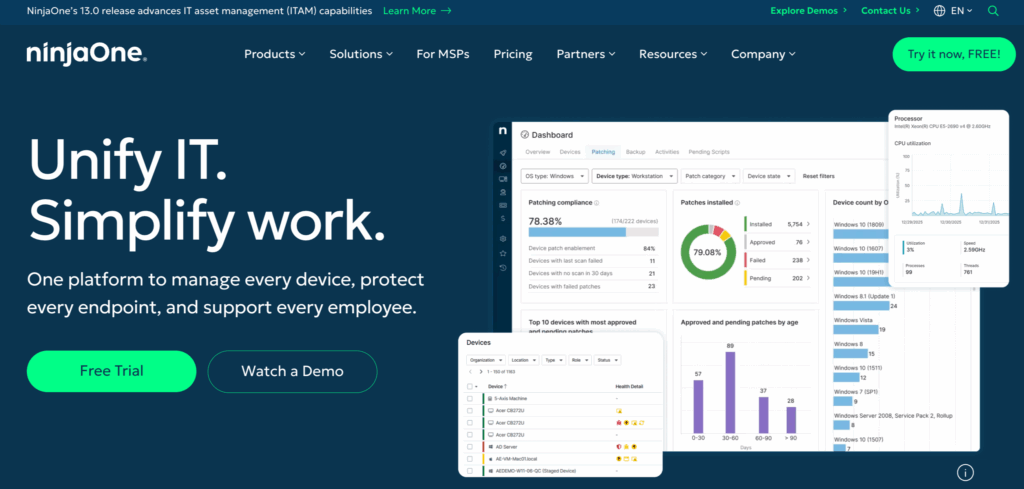Check the box for AD Server
This screenshot has height=489, width=1024.
[470, 447]
